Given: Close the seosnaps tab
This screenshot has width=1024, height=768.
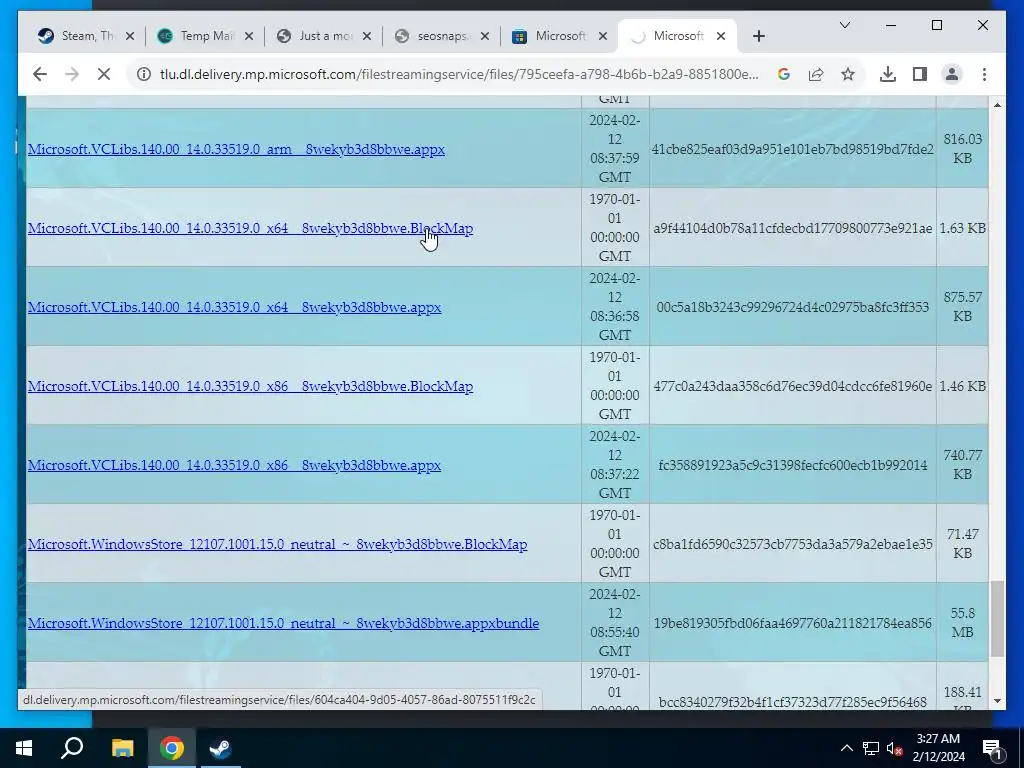Looking at the screenshot, I should pos(485,37).
